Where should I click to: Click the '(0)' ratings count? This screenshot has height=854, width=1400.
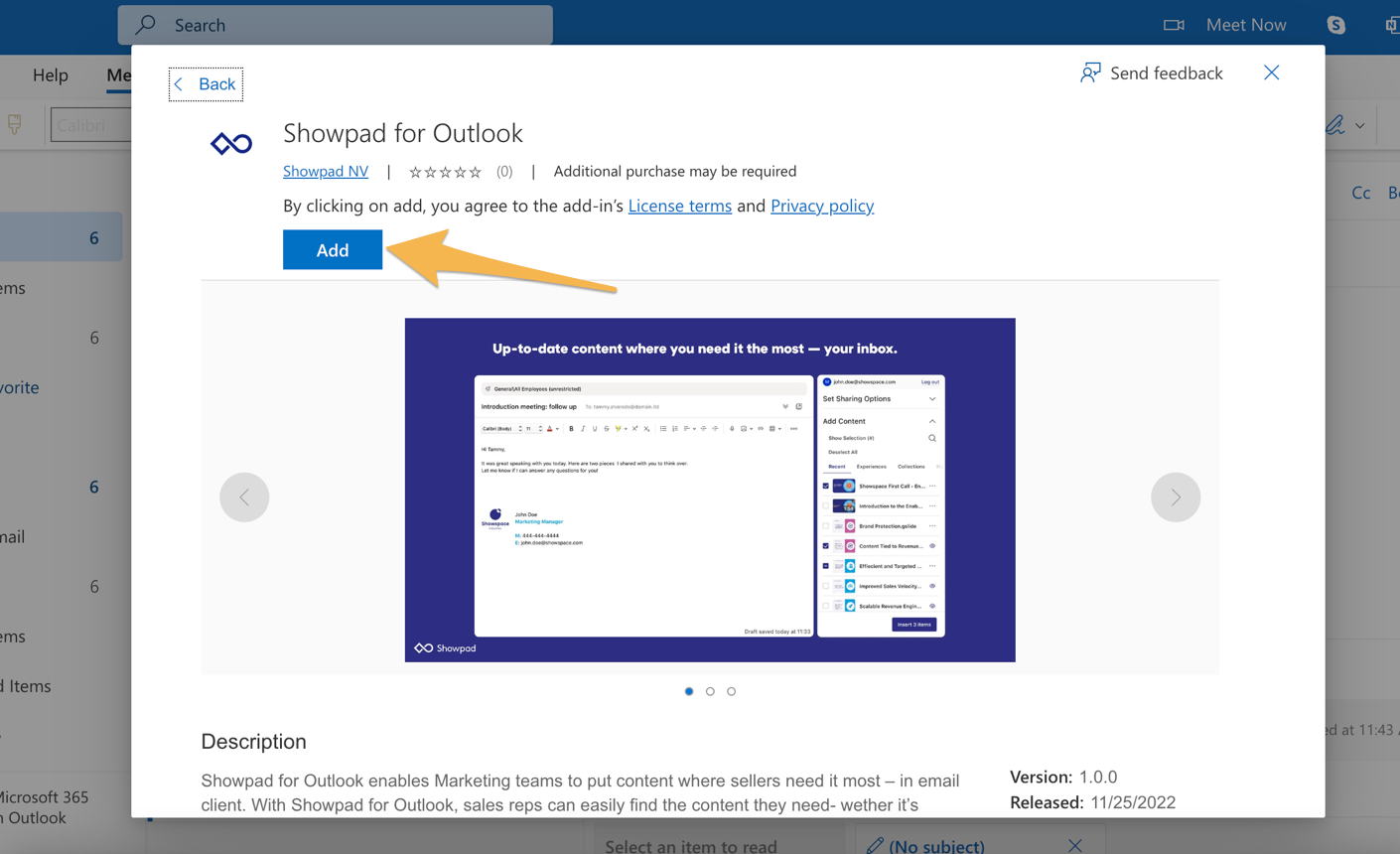504,171
